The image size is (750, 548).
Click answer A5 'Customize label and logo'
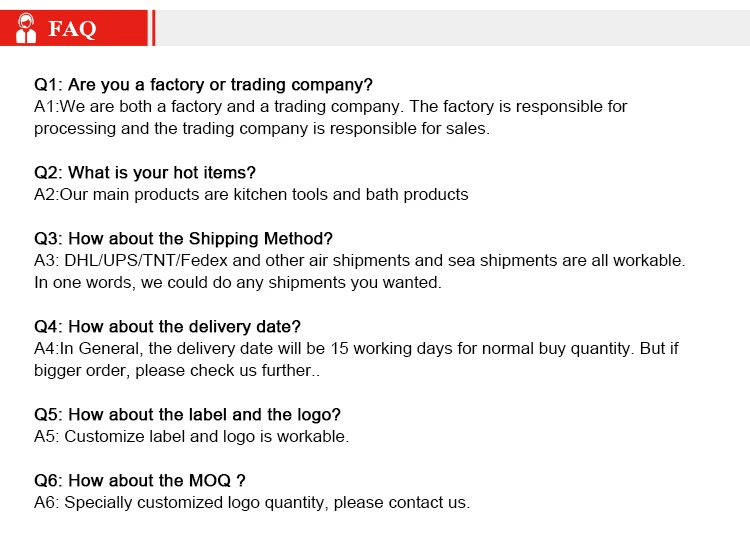pyautogui.click(x=191, y=436)
